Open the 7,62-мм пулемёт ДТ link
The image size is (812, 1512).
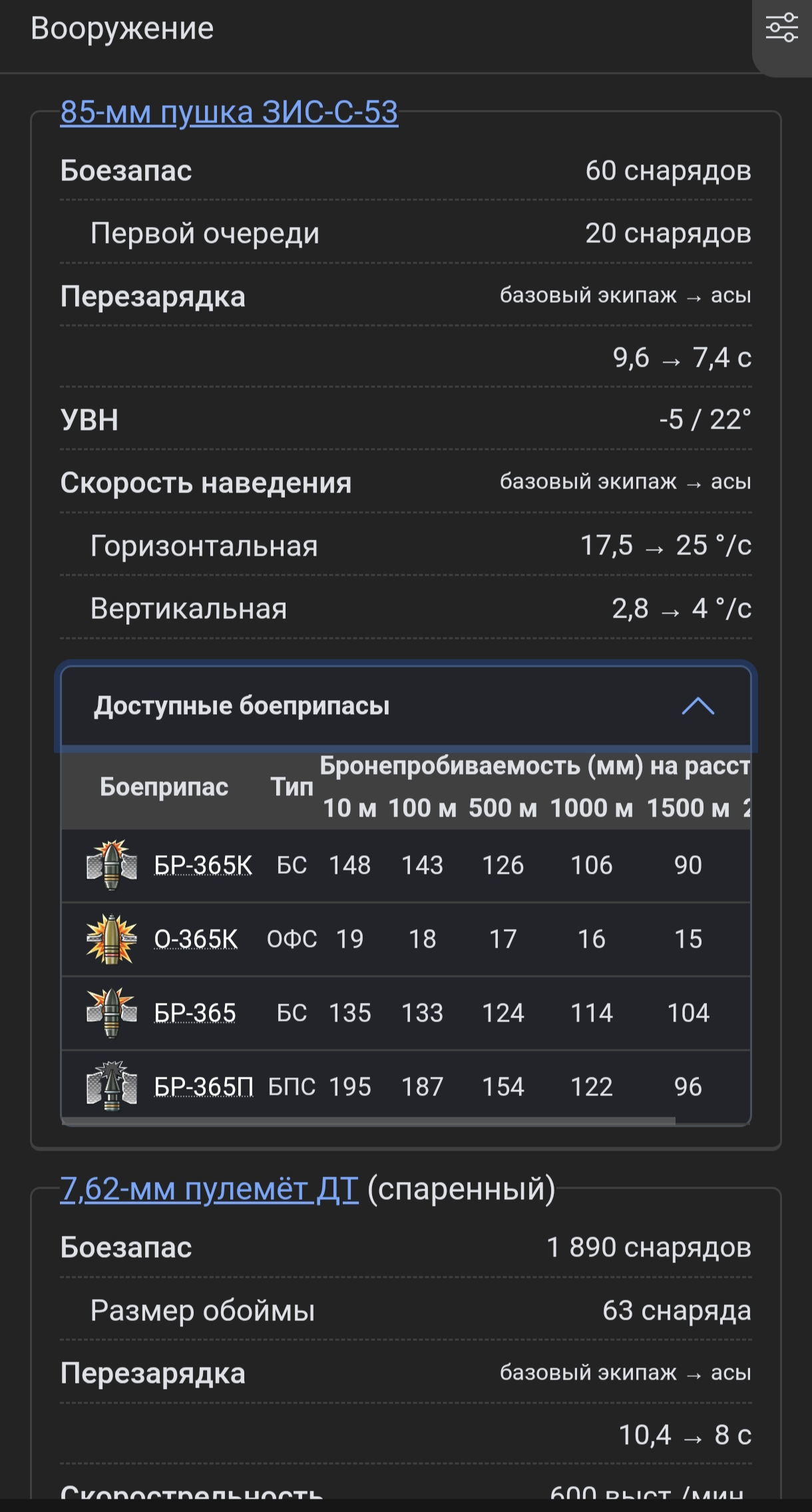pos(209,1189)
